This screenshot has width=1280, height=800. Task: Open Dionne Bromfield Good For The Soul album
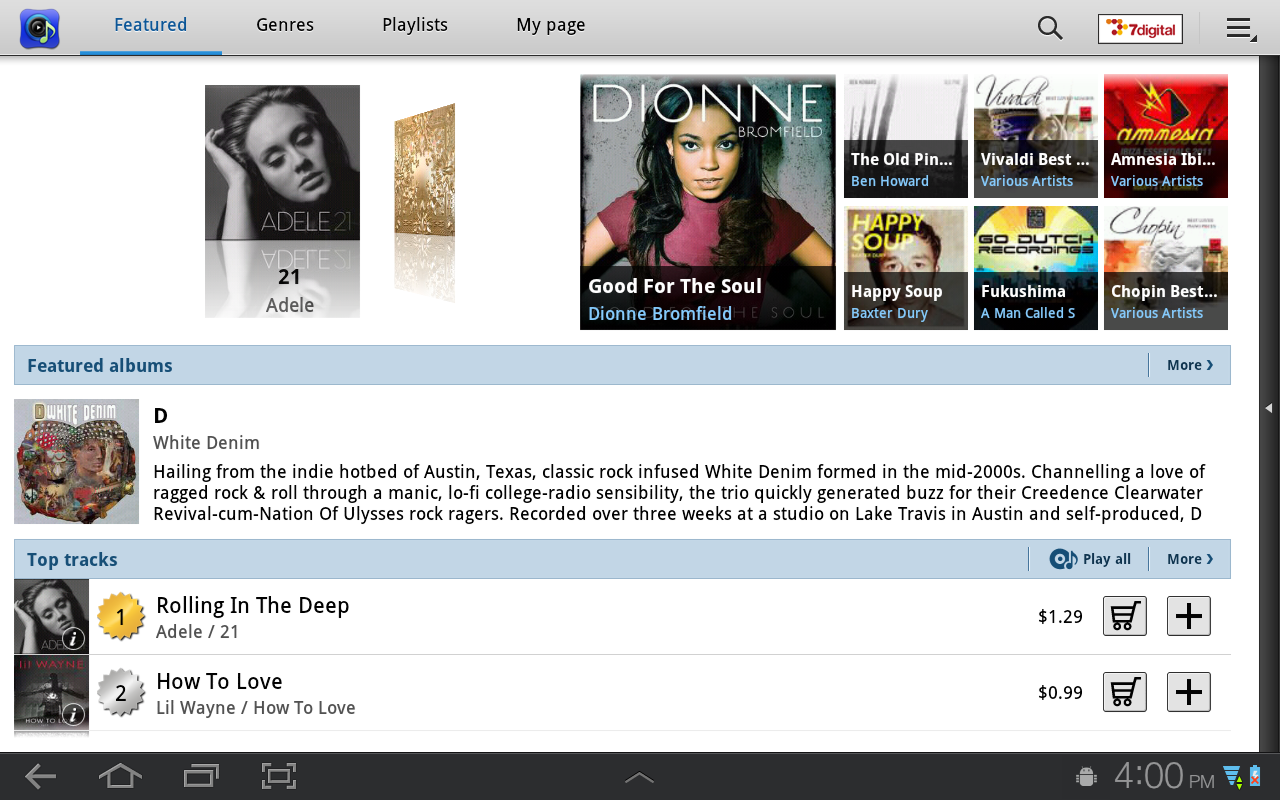click(708, 202)
